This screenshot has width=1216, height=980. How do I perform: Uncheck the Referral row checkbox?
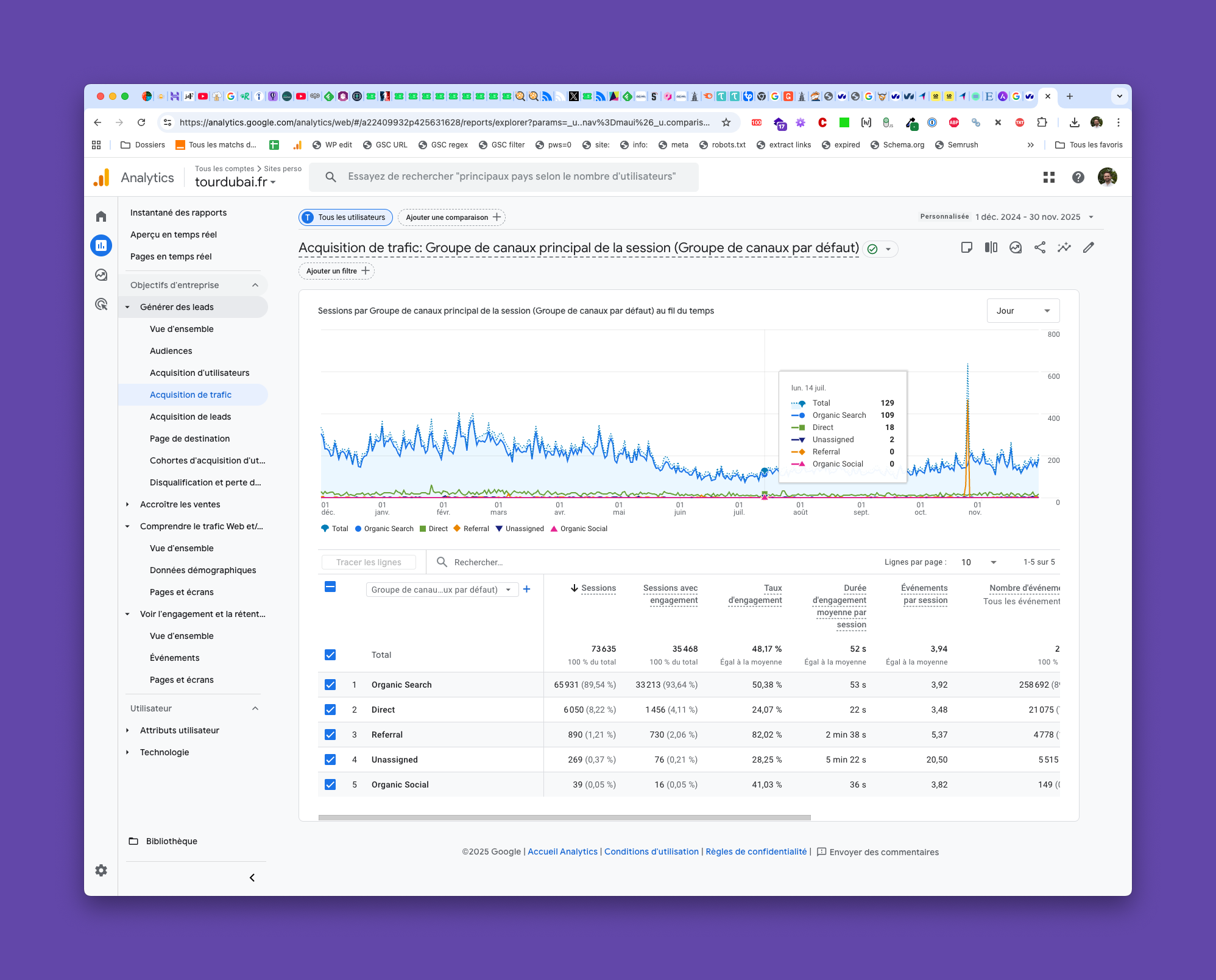(x=330, y=735)
